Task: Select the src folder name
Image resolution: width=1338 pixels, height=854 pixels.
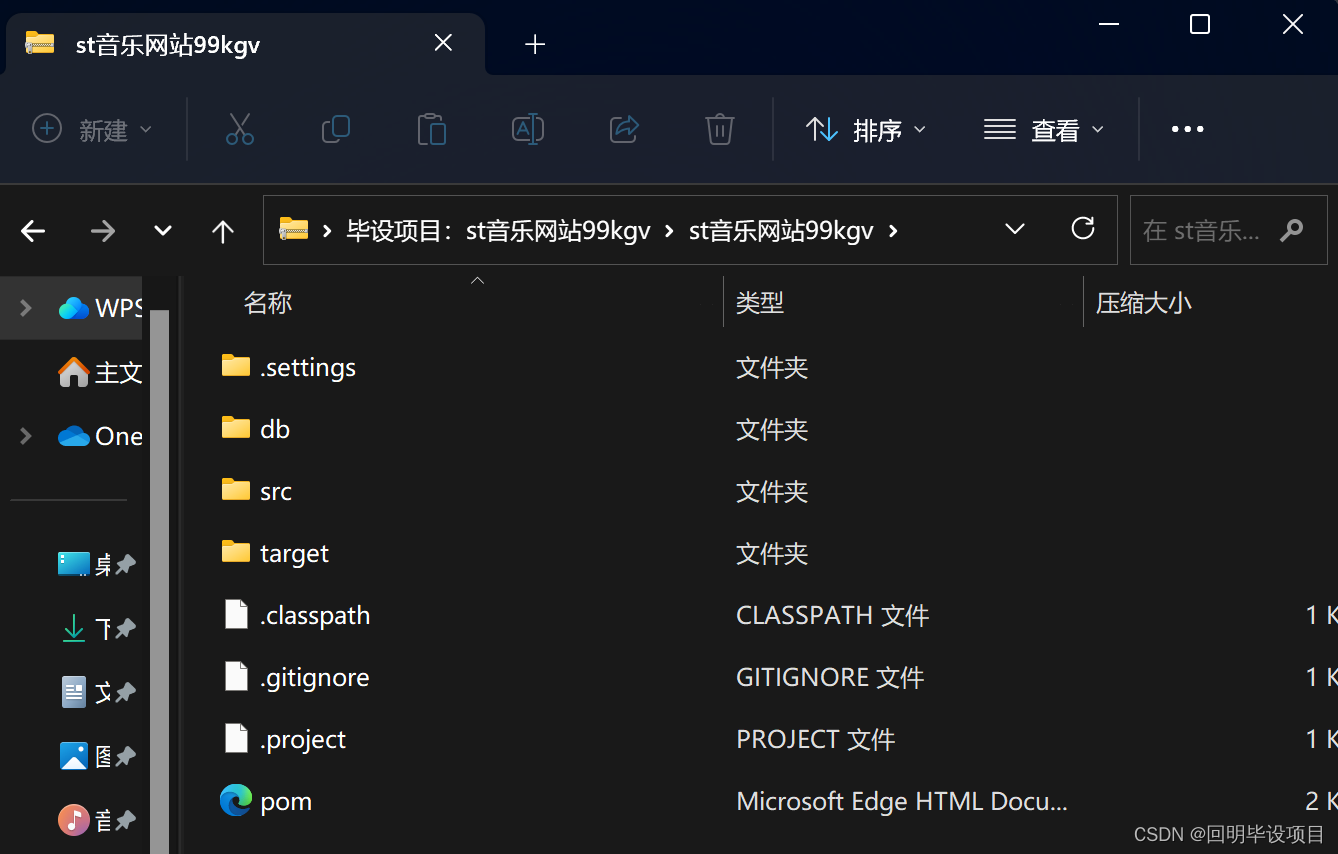Action: (x=276, y=491)
